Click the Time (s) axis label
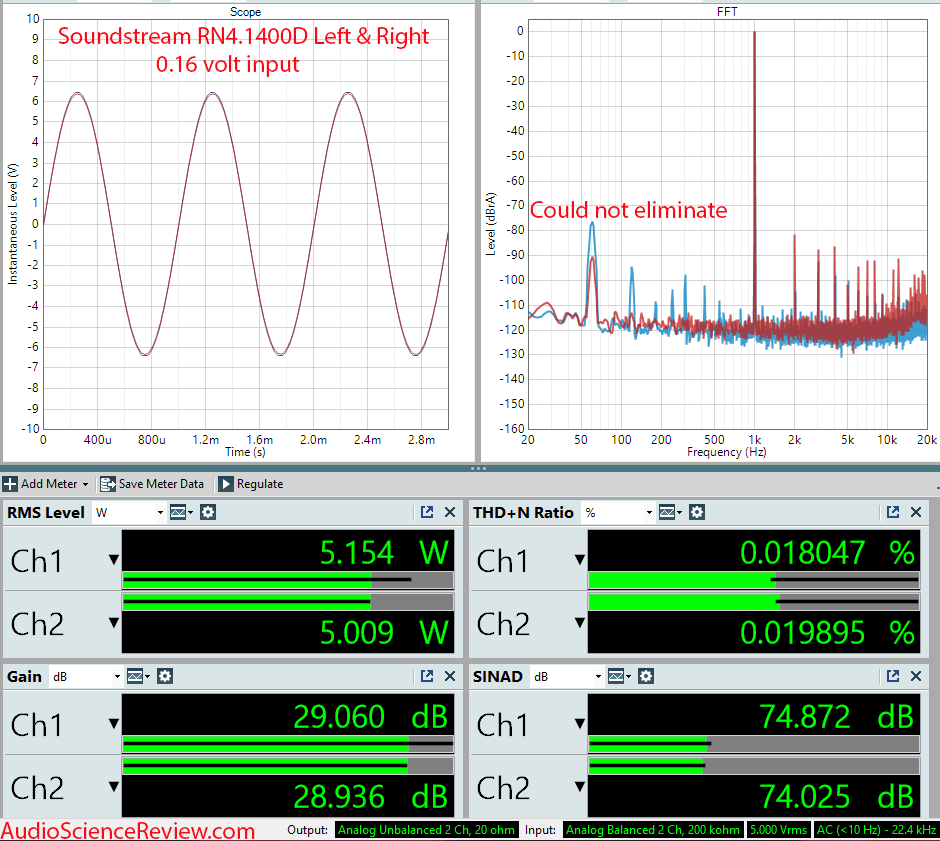This screenshot has width=940, height=841. pyautogui.click(x=245, y=452)
